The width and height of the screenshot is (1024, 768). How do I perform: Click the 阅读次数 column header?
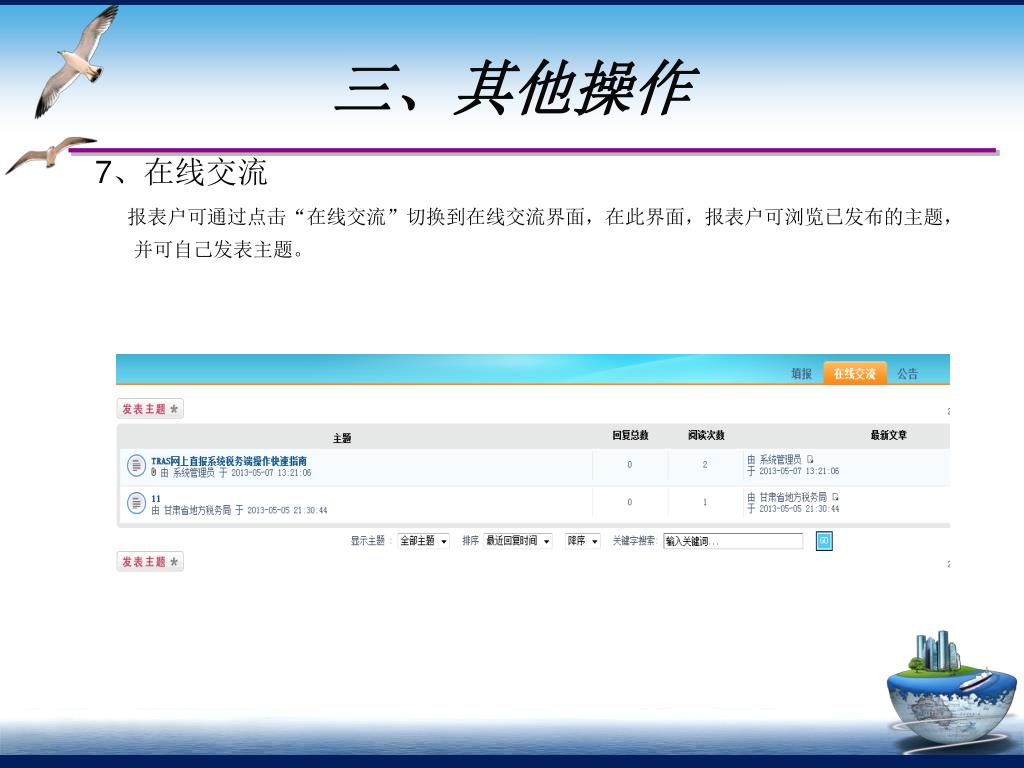point(706,435)
